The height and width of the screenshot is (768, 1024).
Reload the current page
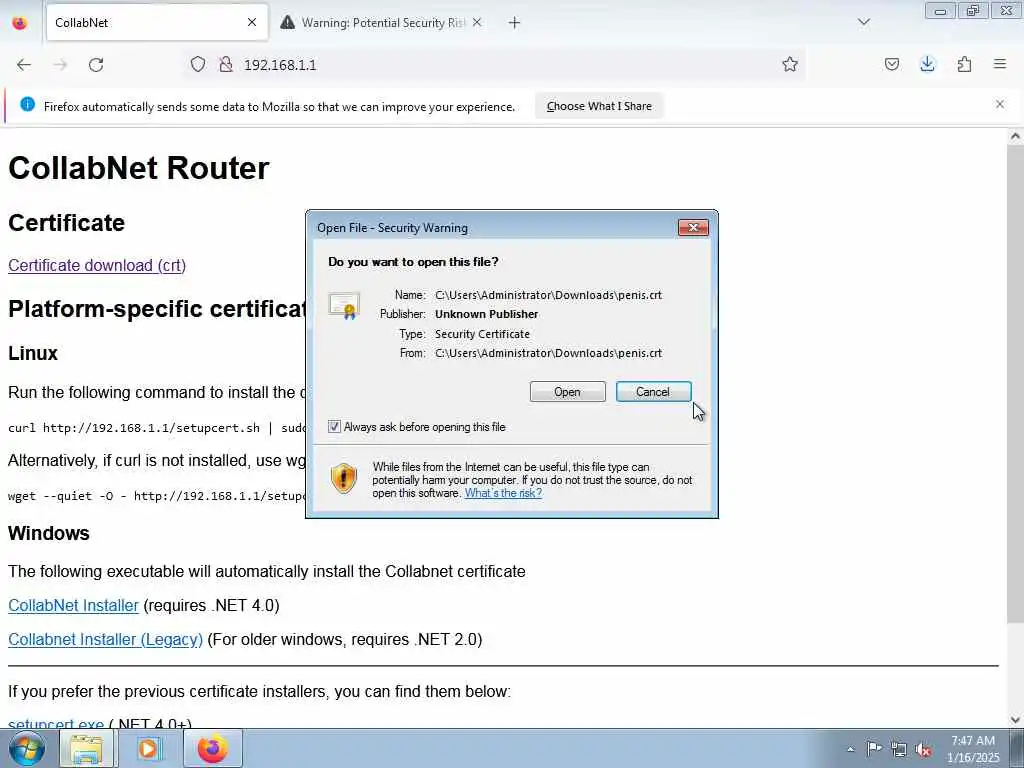pyautogui.click(x=96, y=65)
